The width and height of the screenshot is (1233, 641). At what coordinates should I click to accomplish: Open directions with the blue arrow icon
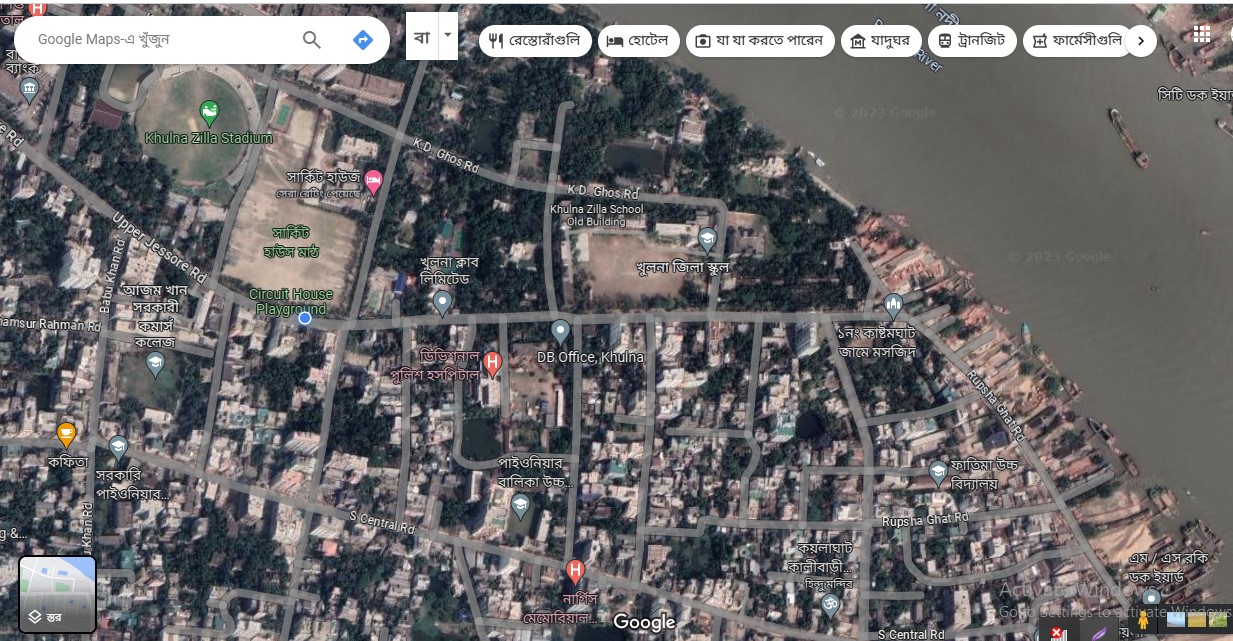coord(363,40)
